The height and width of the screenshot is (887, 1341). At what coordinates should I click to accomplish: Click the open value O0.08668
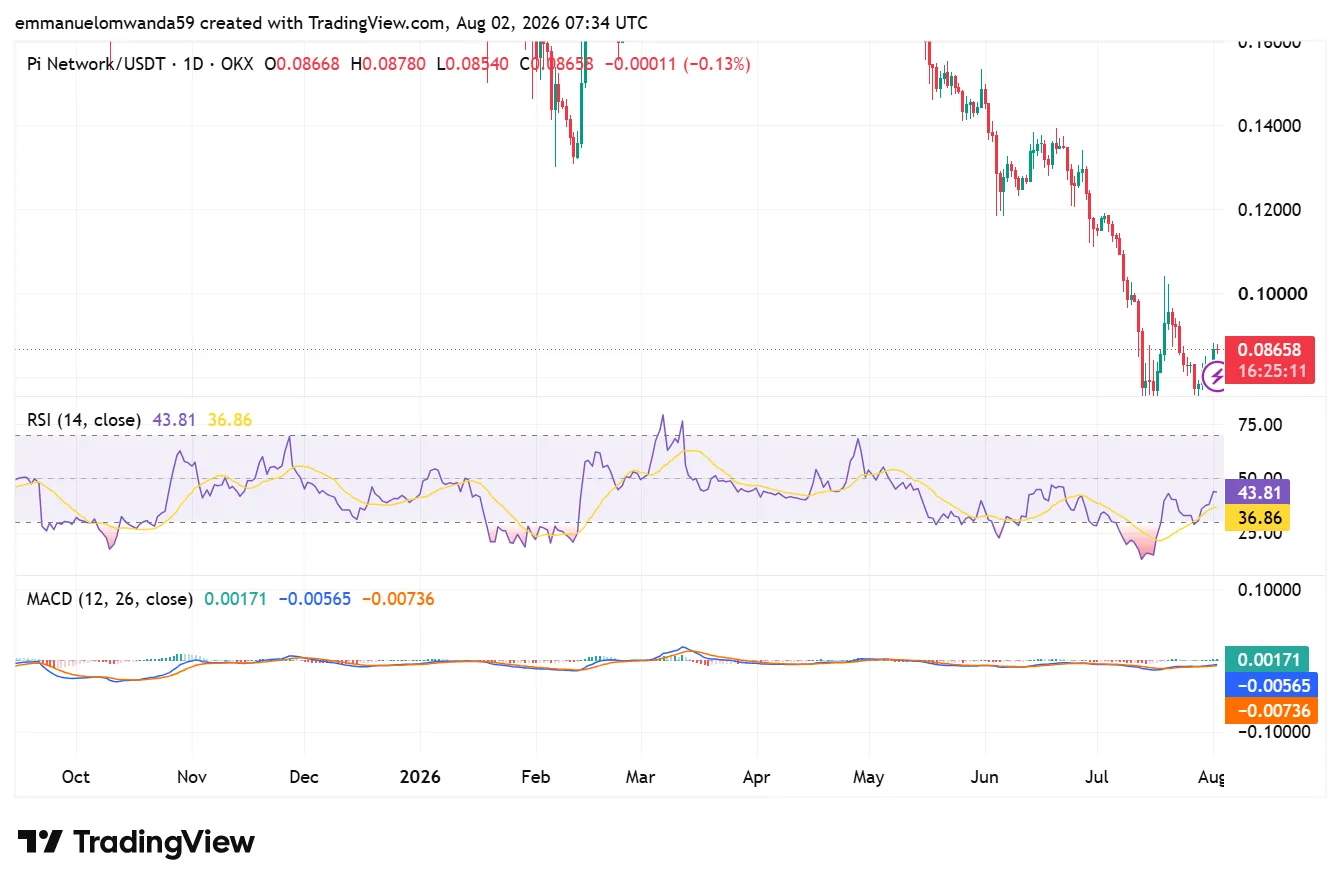302,64
